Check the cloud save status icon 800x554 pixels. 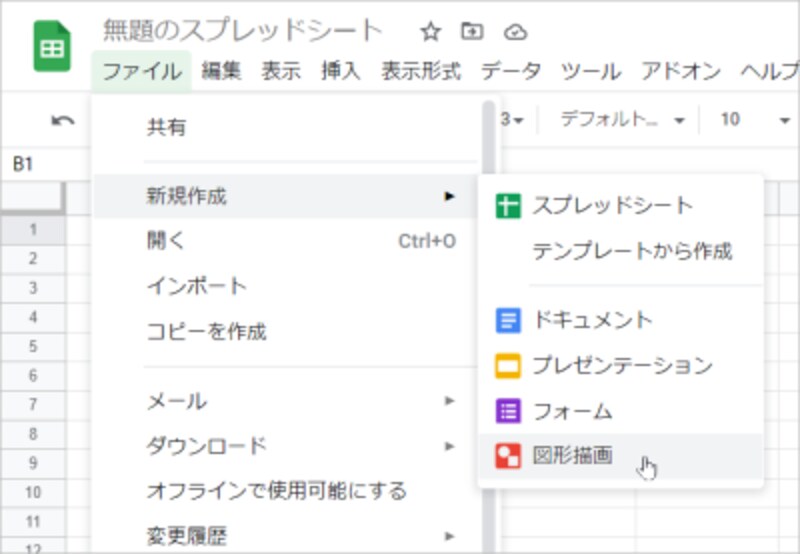point(515,33)
